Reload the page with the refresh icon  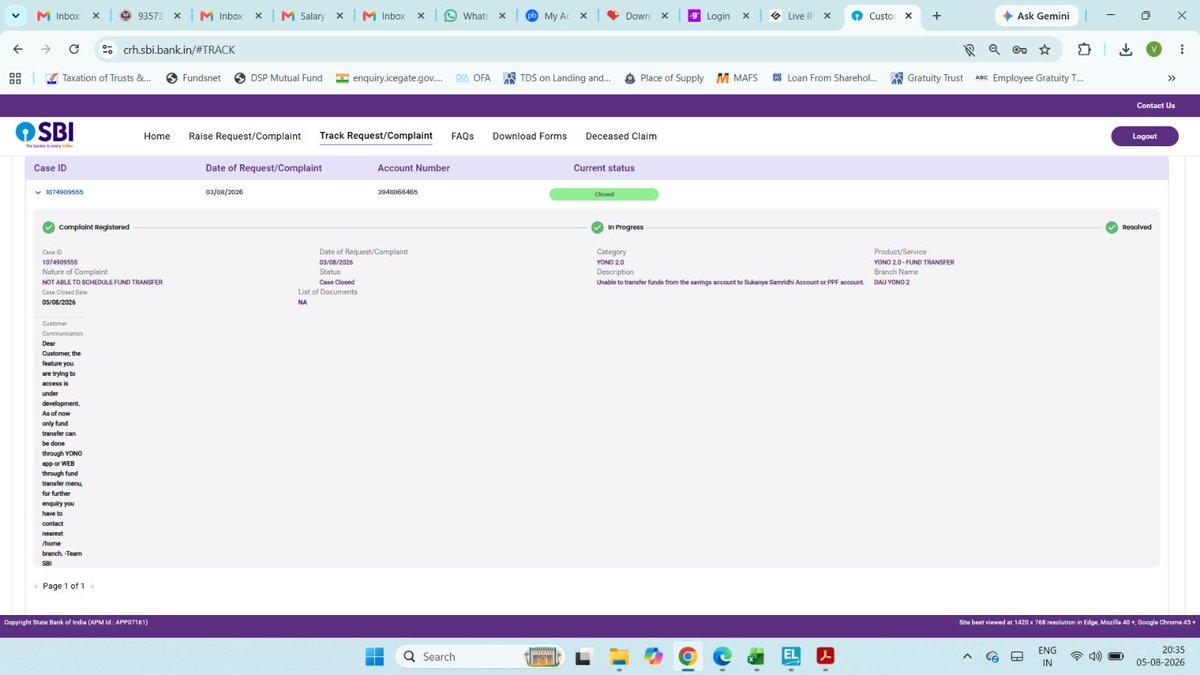tap(74, 49)
